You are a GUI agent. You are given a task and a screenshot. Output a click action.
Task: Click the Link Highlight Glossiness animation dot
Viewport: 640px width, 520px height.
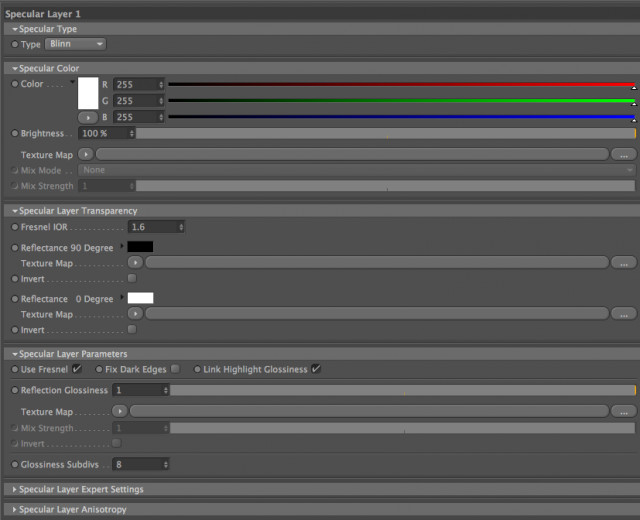(197, 369)
